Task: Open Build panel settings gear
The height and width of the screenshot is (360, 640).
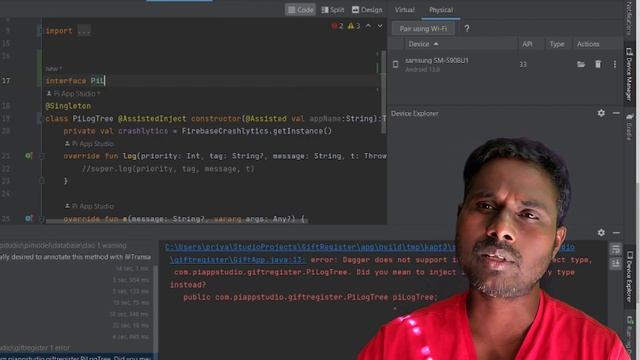Action: 601,233
